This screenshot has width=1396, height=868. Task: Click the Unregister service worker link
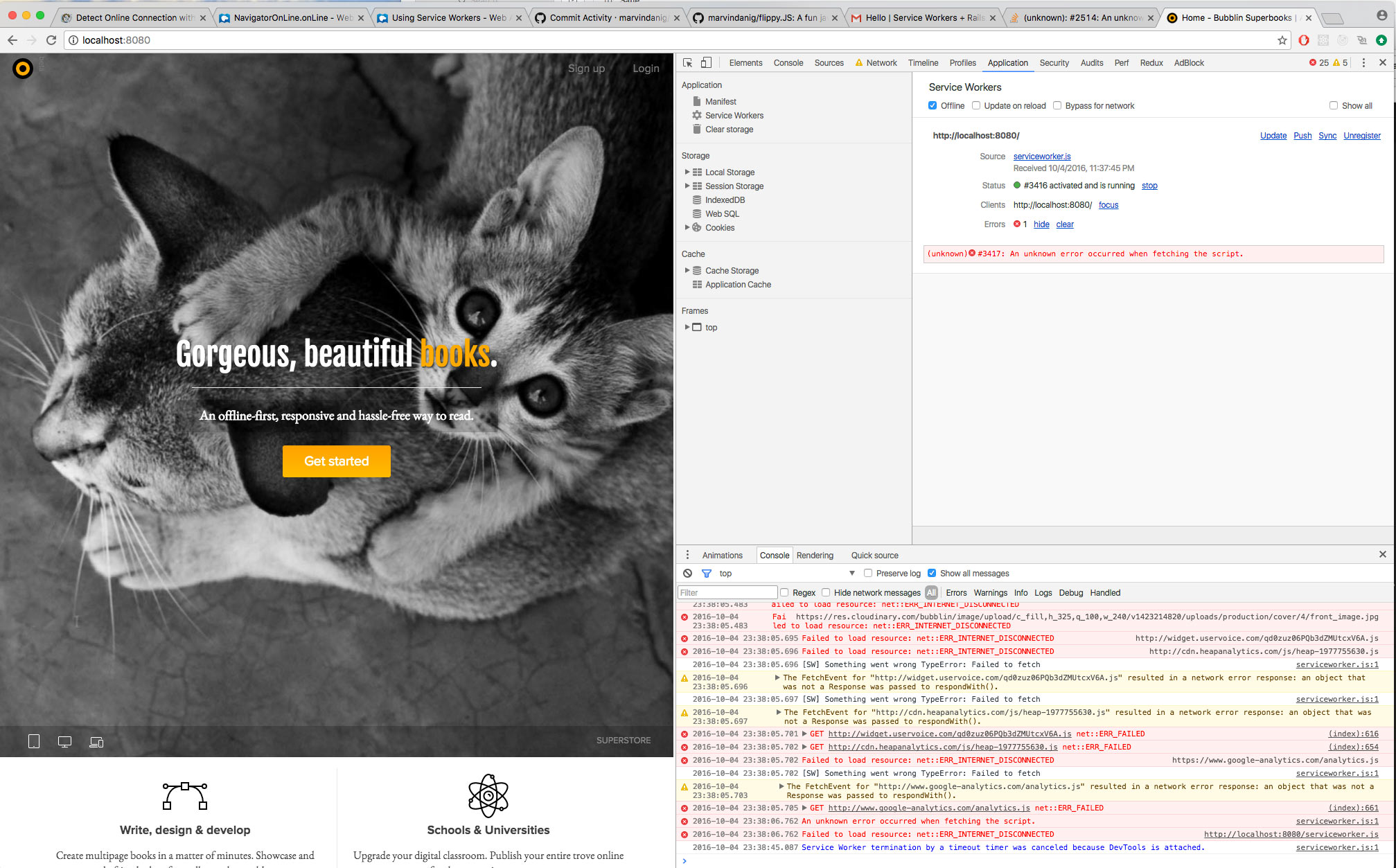(x=1361, y=136)
